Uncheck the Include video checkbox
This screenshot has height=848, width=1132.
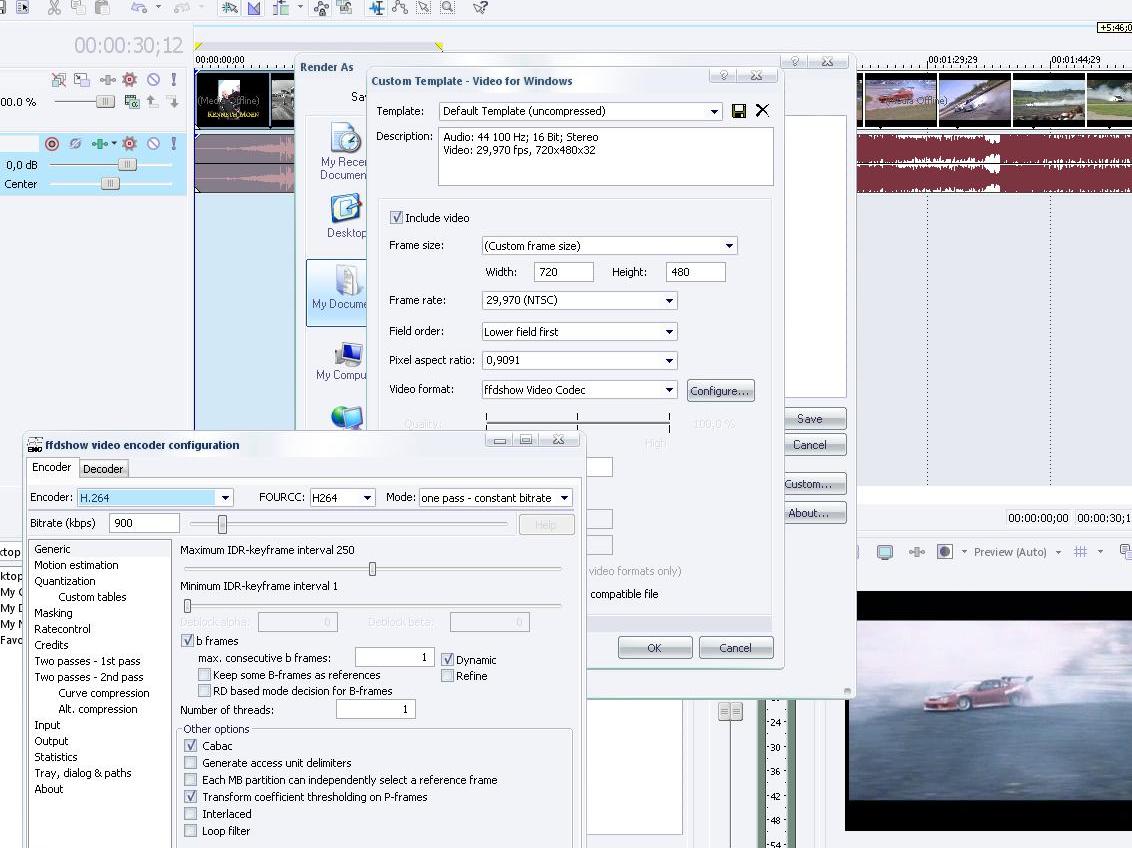tap(397, 218)
